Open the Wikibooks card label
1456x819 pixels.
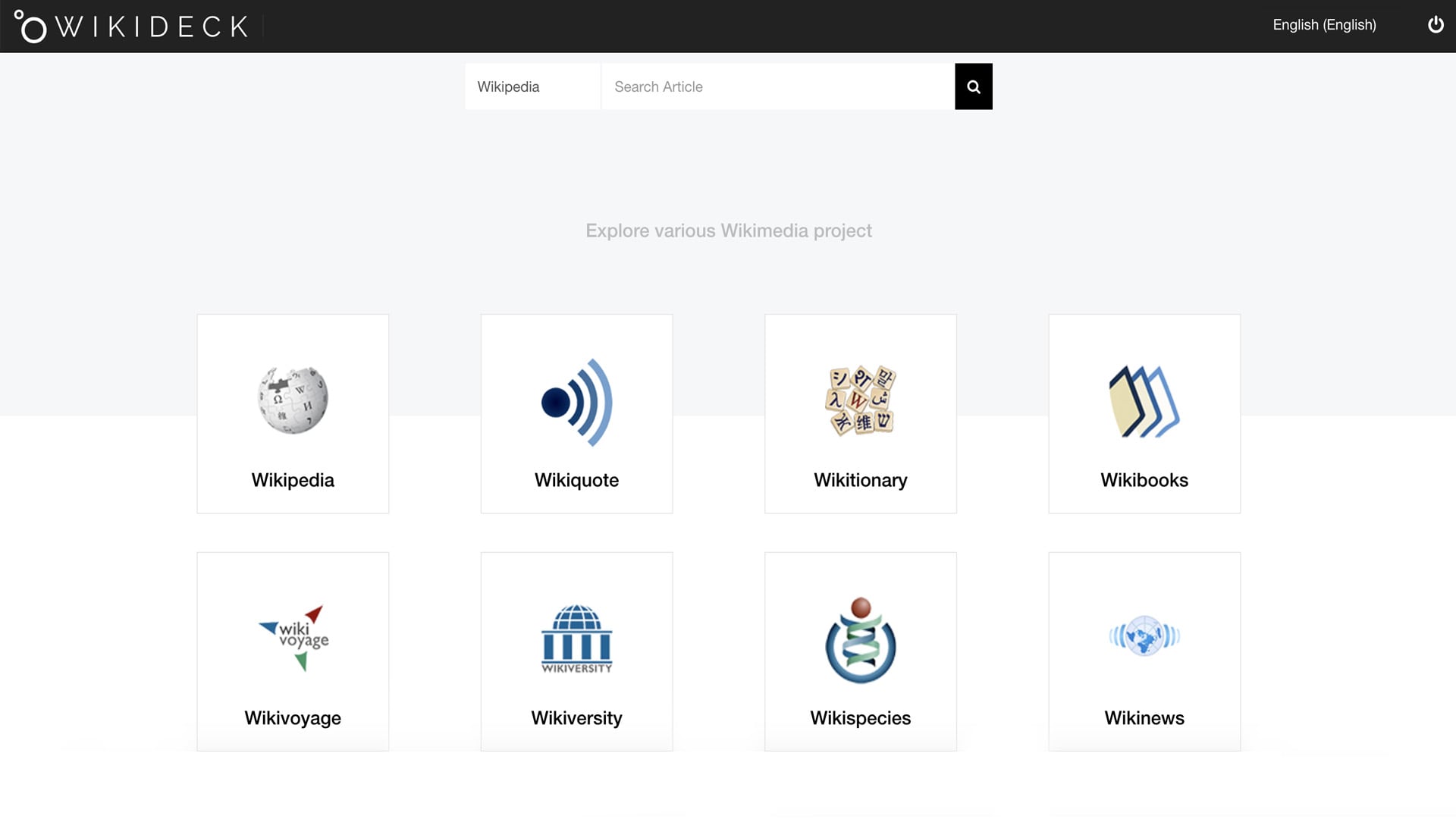tap(1144, 480)
